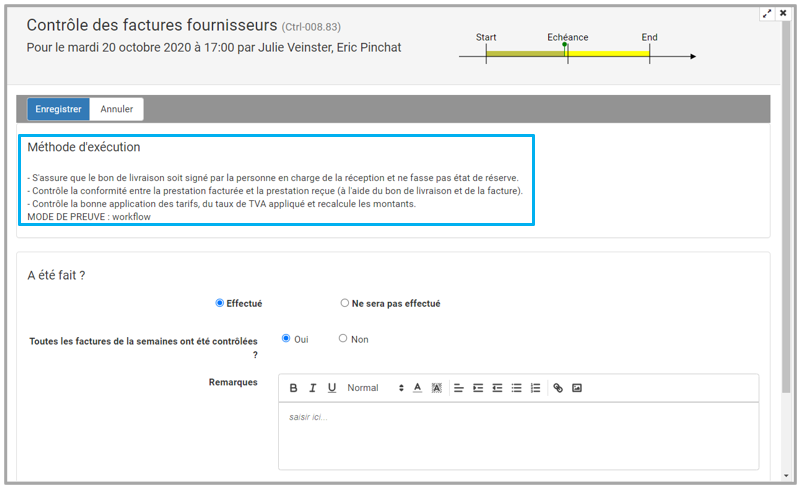
Task: Pick a text color with the A icon
Action: pos(417,388)
